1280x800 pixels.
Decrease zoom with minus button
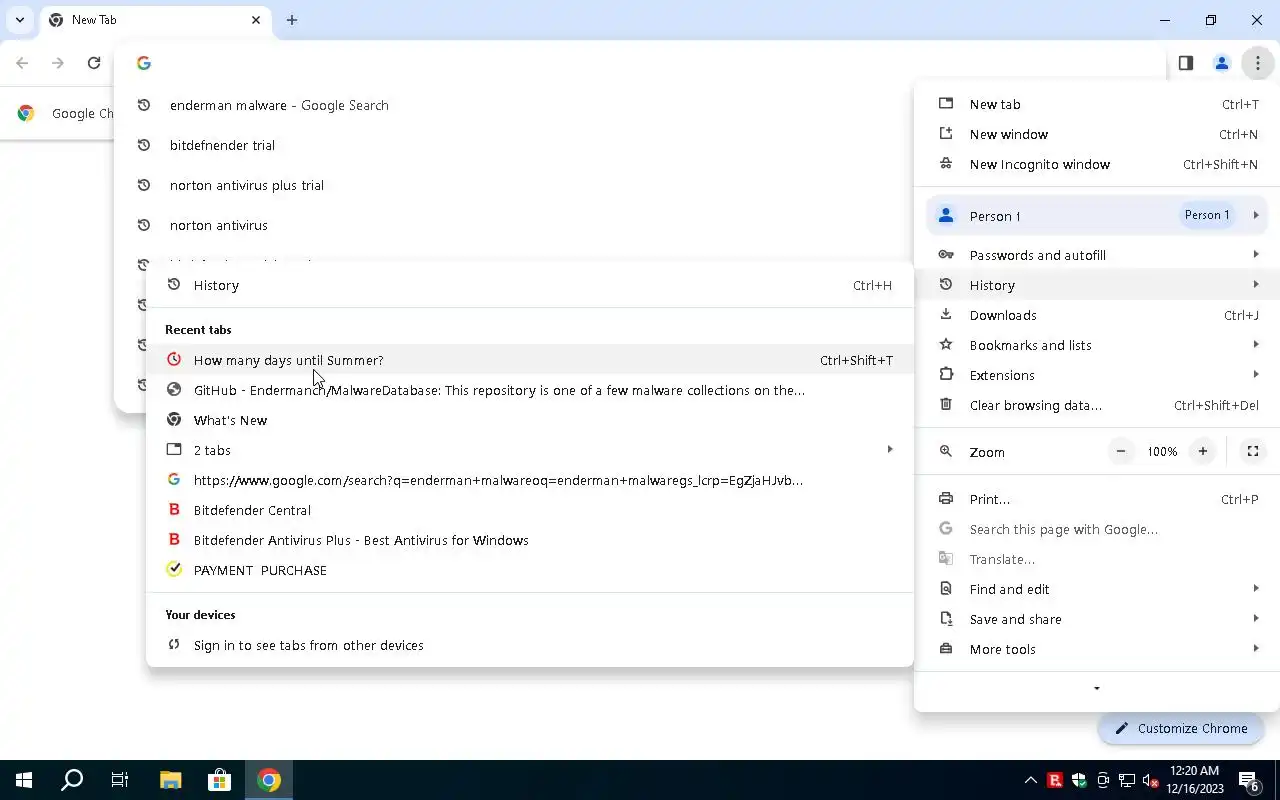(x=1121, y=452)
